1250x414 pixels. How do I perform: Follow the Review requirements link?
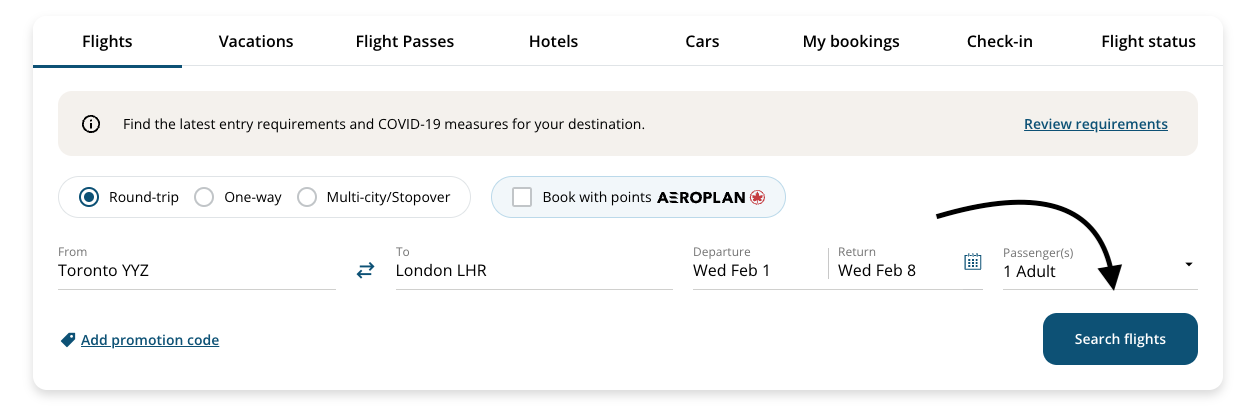(1096, 124)
